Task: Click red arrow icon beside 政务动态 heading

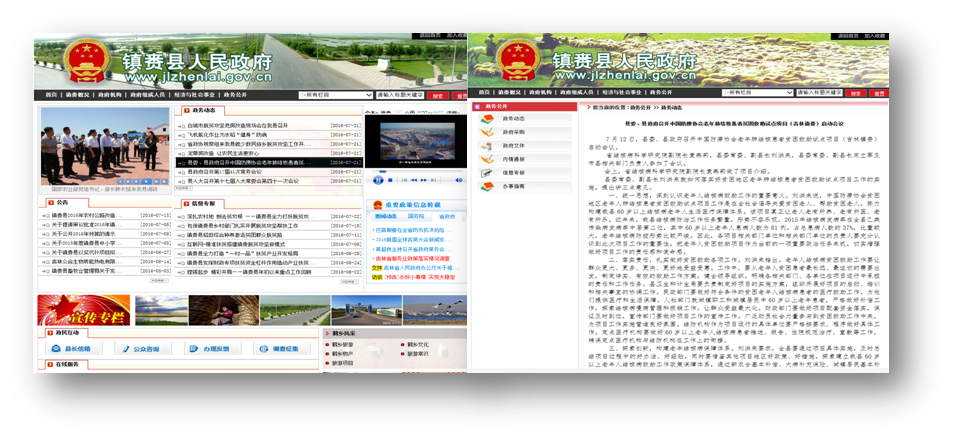Action: point(186,110)
